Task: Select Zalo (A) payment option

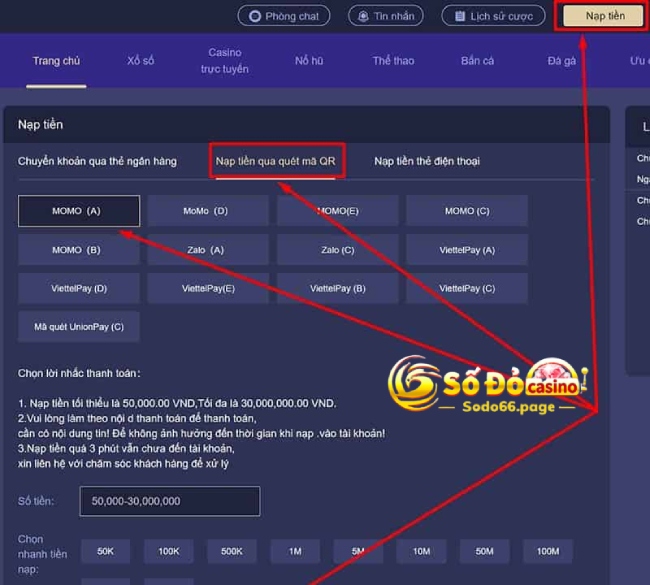Action: pyautogui.click(x=208, y=250)
